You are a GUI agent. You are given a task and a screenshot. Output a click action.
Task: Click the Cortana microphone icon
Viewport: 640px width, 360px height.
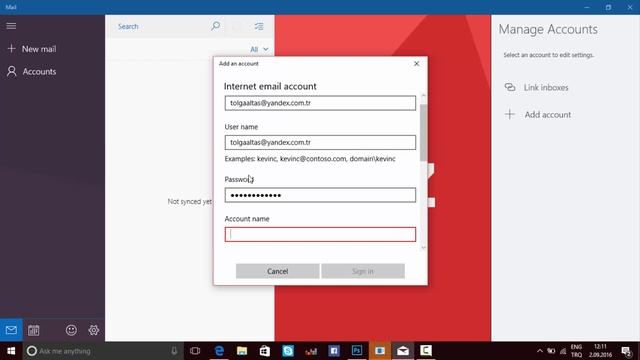[x=174, y=351]
